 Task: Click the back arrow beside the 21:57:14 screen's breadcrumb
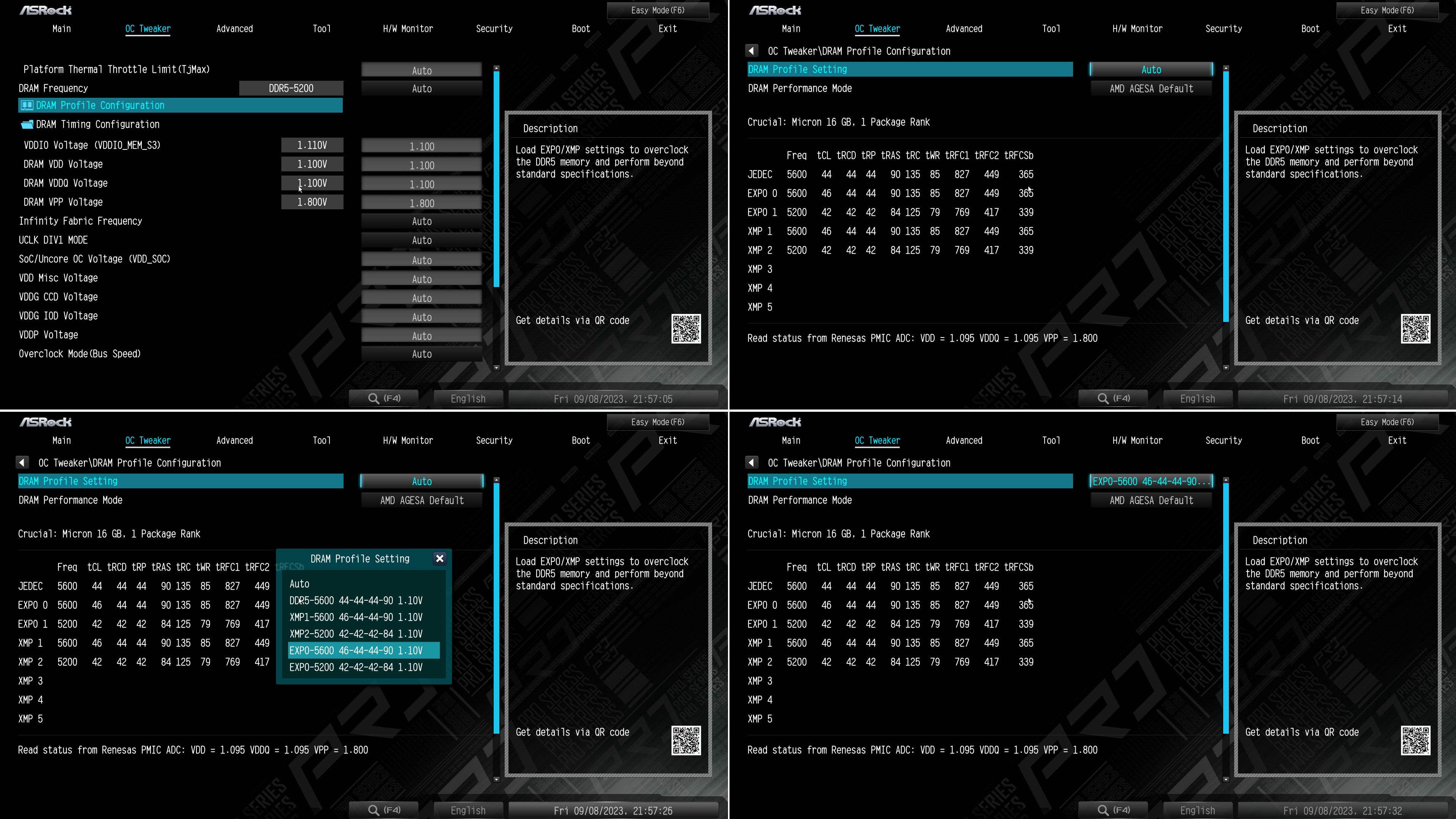(751, 51)
